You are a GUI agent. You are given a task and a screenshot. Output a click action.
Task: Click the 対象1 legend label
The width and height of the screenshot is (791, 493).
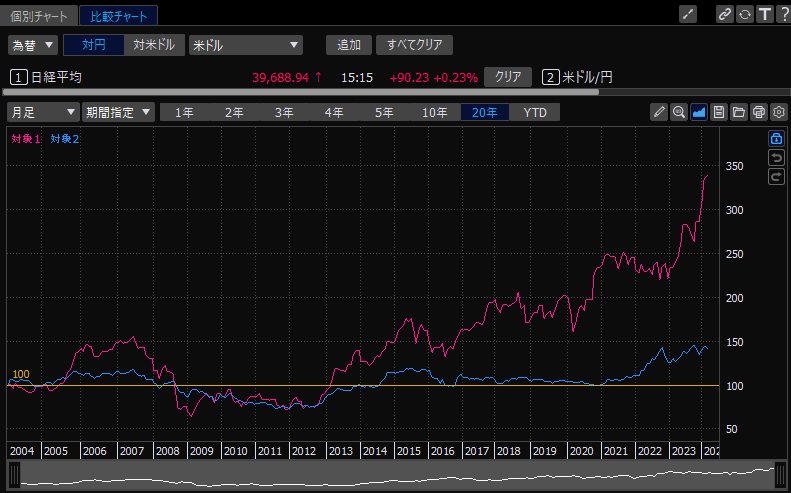tap(26, 139)
